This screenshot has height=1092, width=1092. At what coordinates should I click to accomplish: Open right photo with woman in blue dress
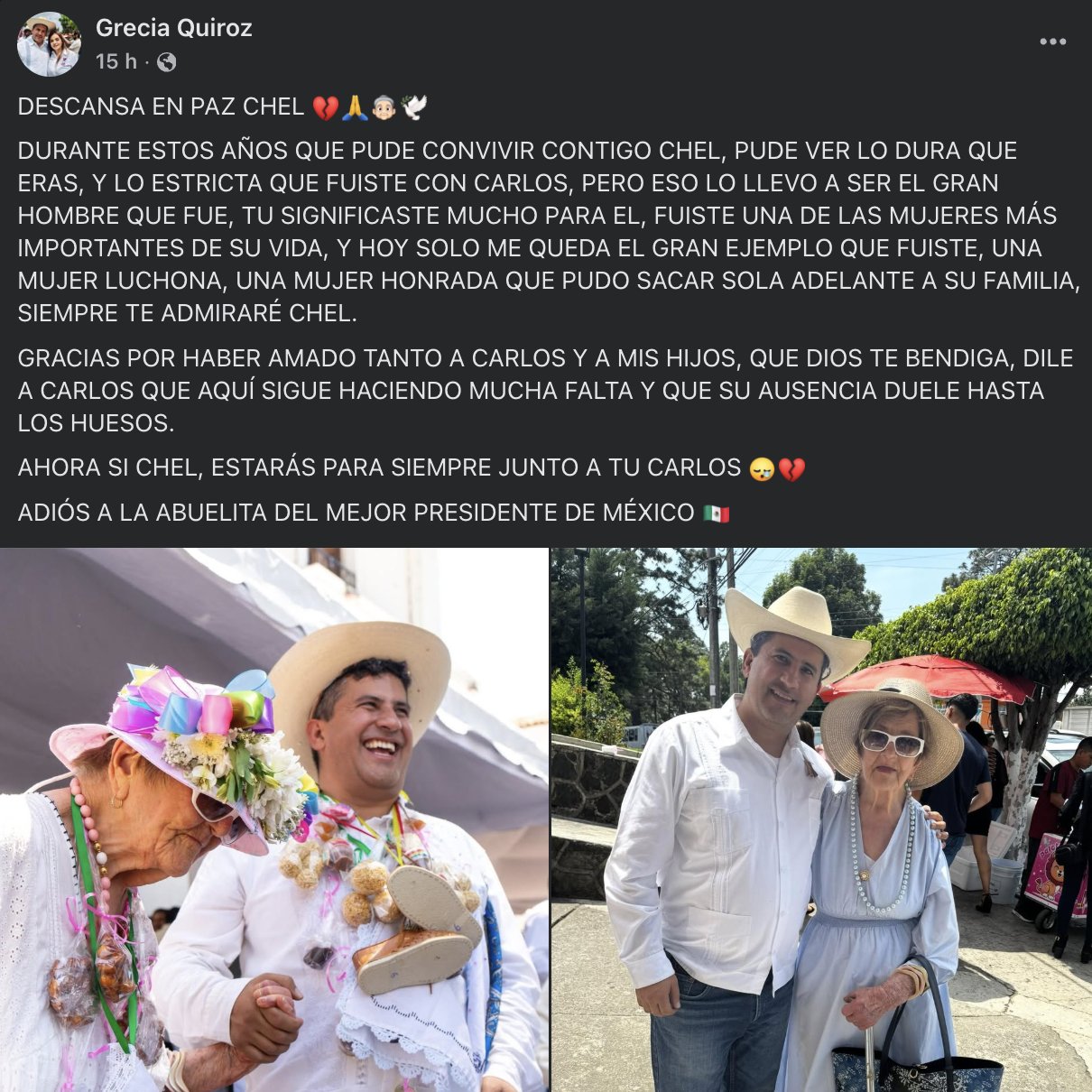(822, 820)
